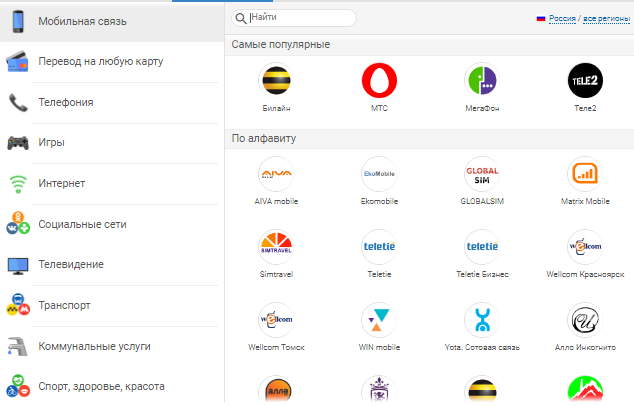The image size is (634, 406).
Task: Click the mobile phone icon
Action: click(18, 21)
